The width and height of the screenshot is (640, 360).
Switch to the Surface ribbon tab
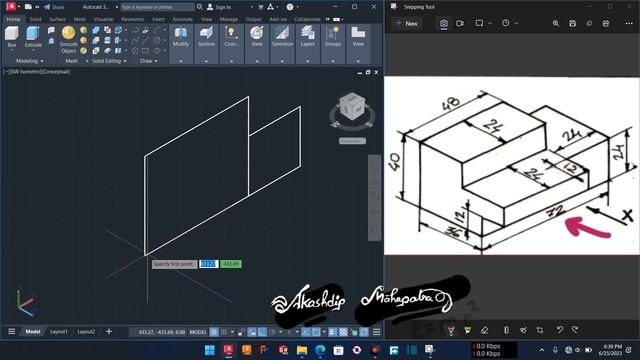(x=57, y=19)
